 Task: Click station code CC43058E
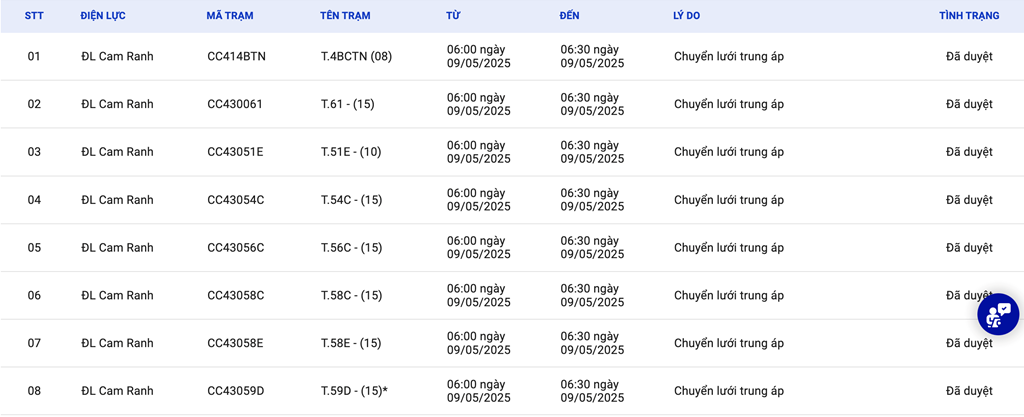pos(235,343)
